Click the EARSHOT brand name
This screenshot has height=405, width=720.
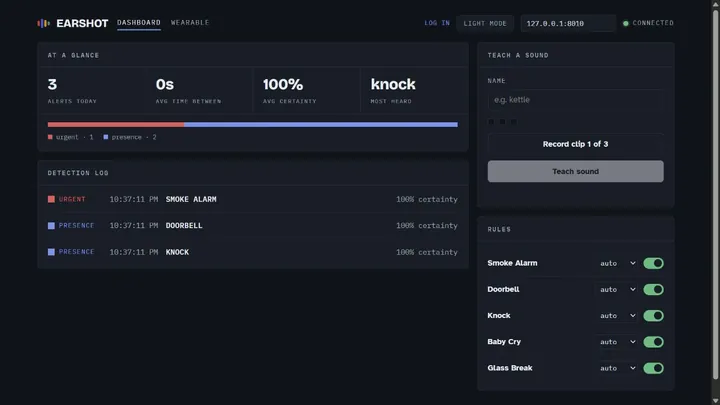pos(82,23)
